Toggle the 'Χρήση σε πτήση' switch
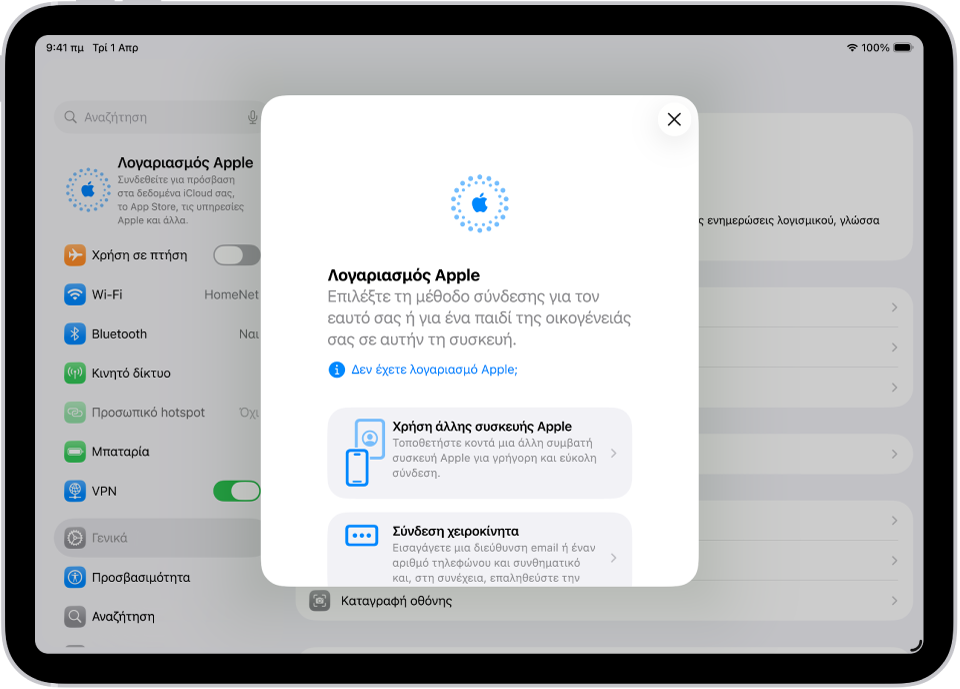Screen dimensions: 960x689 [236, 255]
